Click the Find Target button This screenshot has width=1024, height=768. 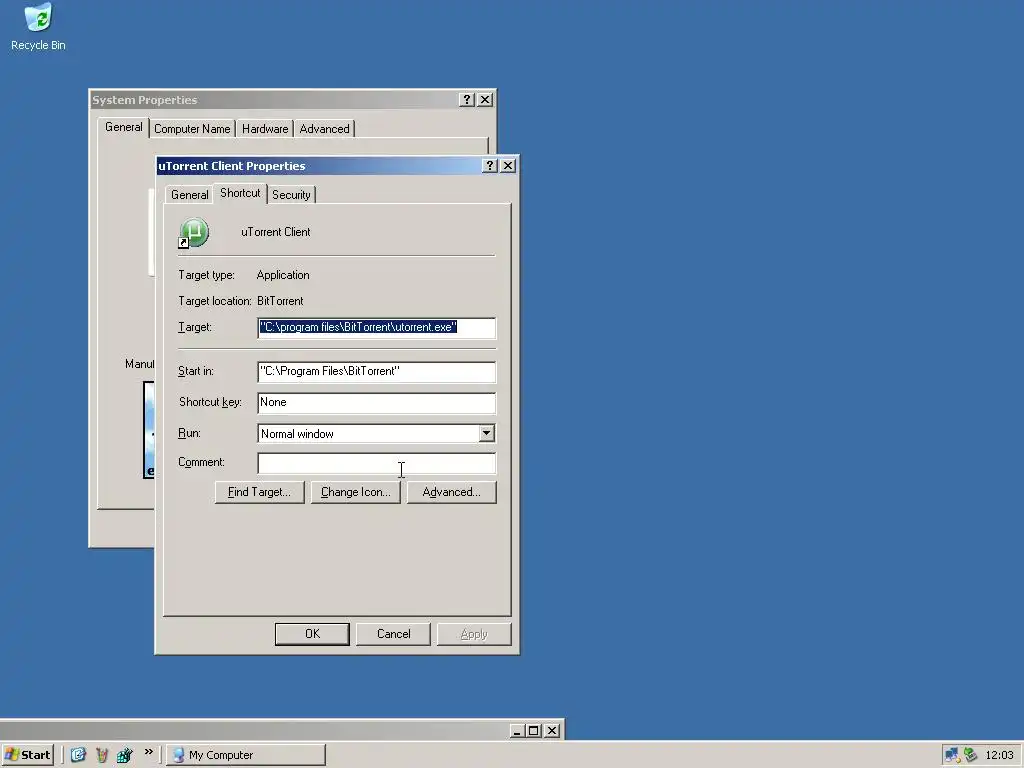[259, 492]
